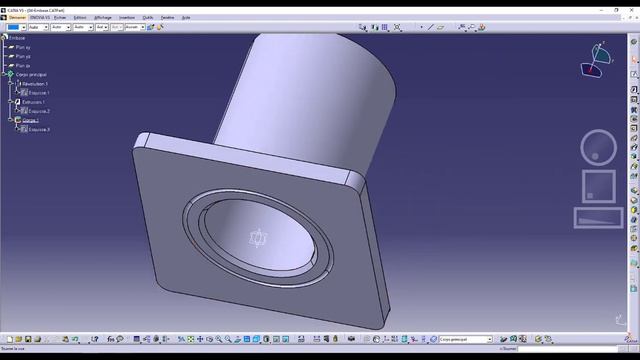Click the fx Formula icon
The width and height of the screenshot is (640, 360).
coord(111,339)
